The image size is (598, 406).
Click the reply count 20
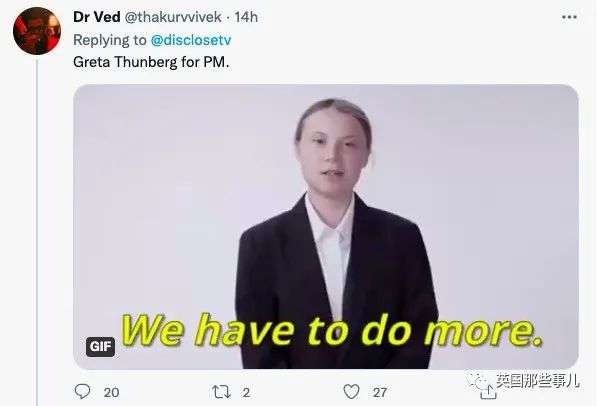point(111,392)
